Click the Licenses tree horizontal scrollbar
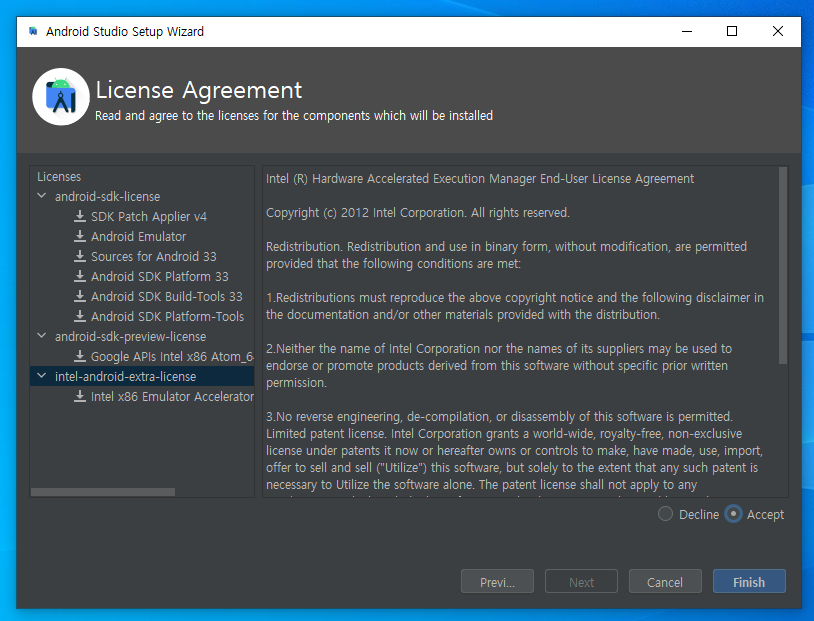 click(x=103, y=492)
